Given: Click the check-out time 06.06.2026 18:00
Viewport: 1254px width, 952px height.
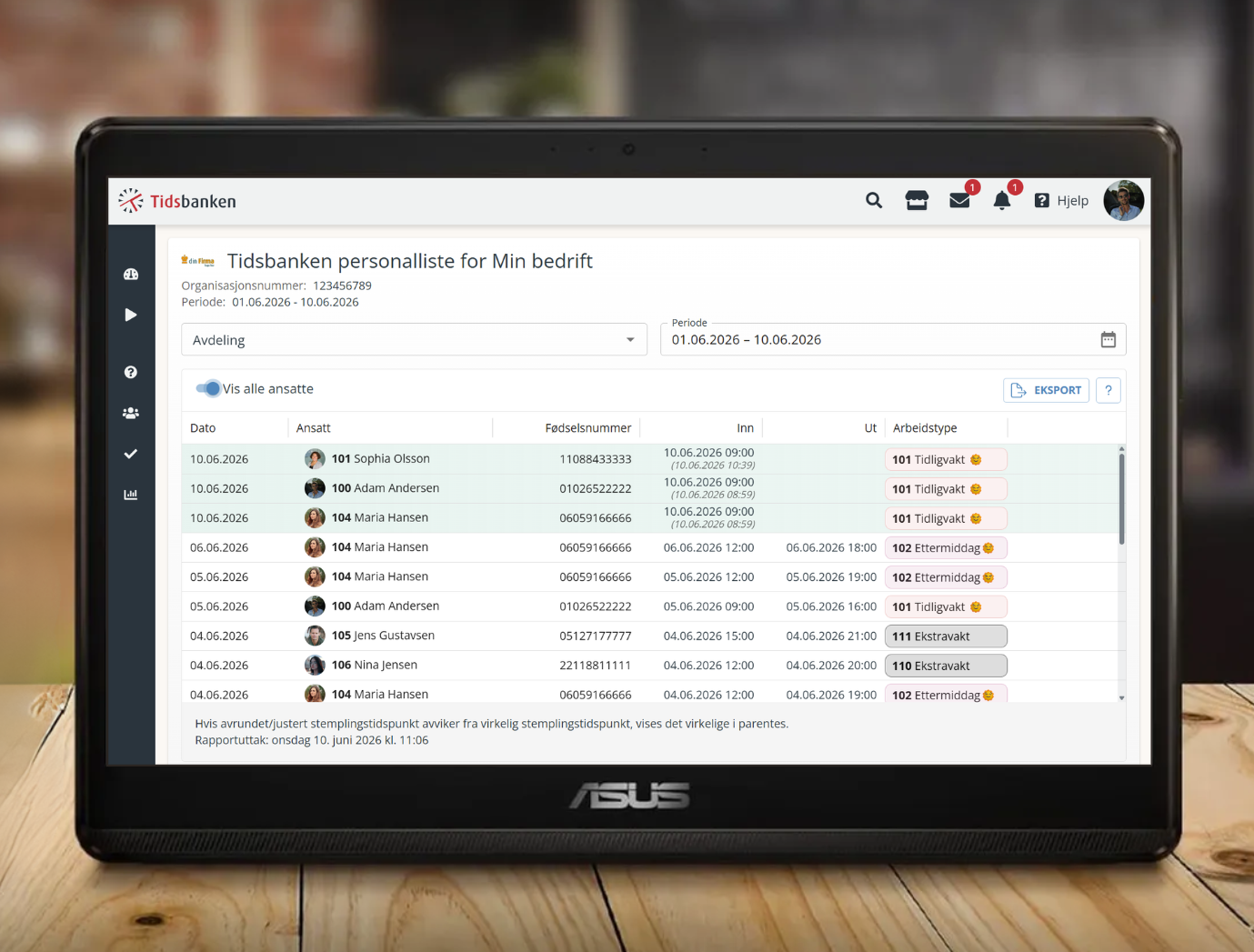Looking at the screenshot, I should click(x=831, y=547).
